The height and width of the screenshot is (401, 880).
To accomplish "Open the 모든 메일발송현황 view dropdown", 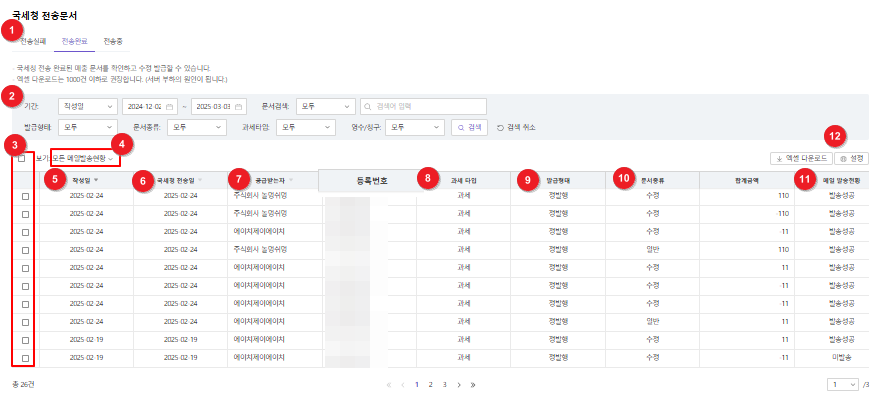I will pos(85,158).
